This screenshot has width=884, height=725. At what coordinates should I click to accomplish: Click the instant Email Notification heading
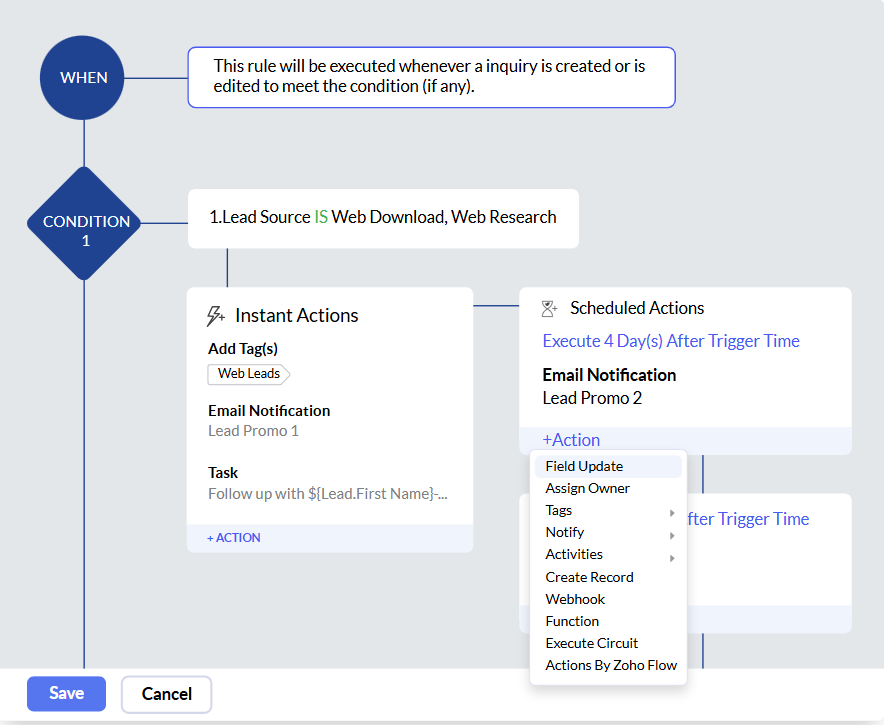269,410
